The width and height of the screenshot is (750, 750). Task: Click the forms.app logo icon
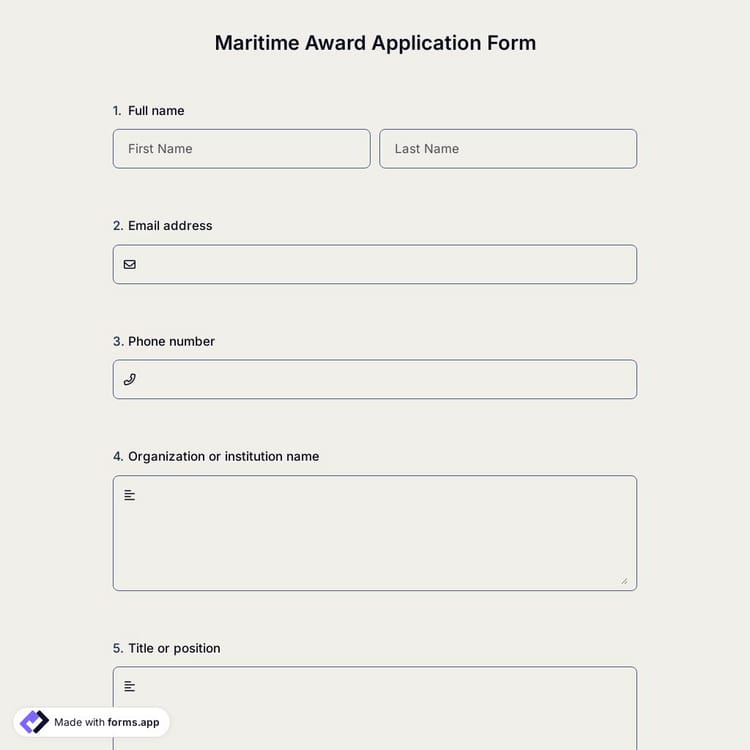click(x=34, y=722)
